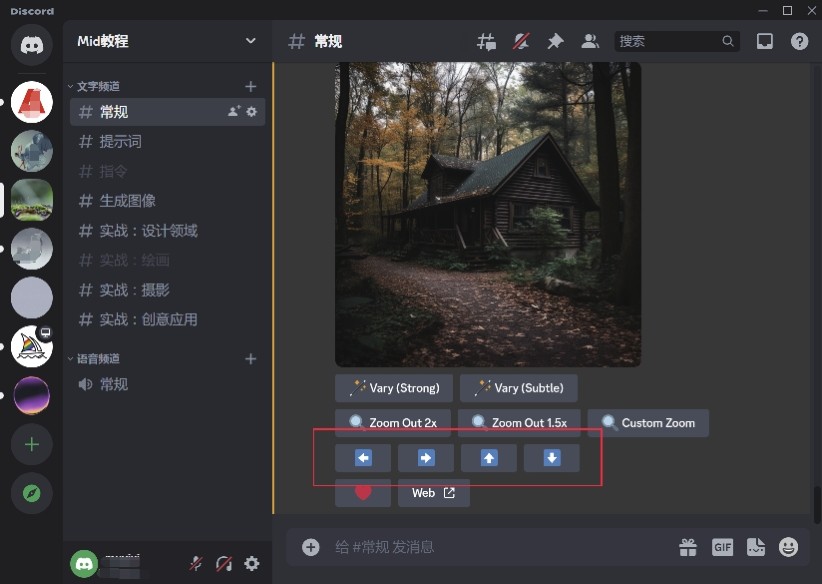Screen dimensions: 822x584
Task: Click the chat scrollbar thumb
Action: point(817,504)
